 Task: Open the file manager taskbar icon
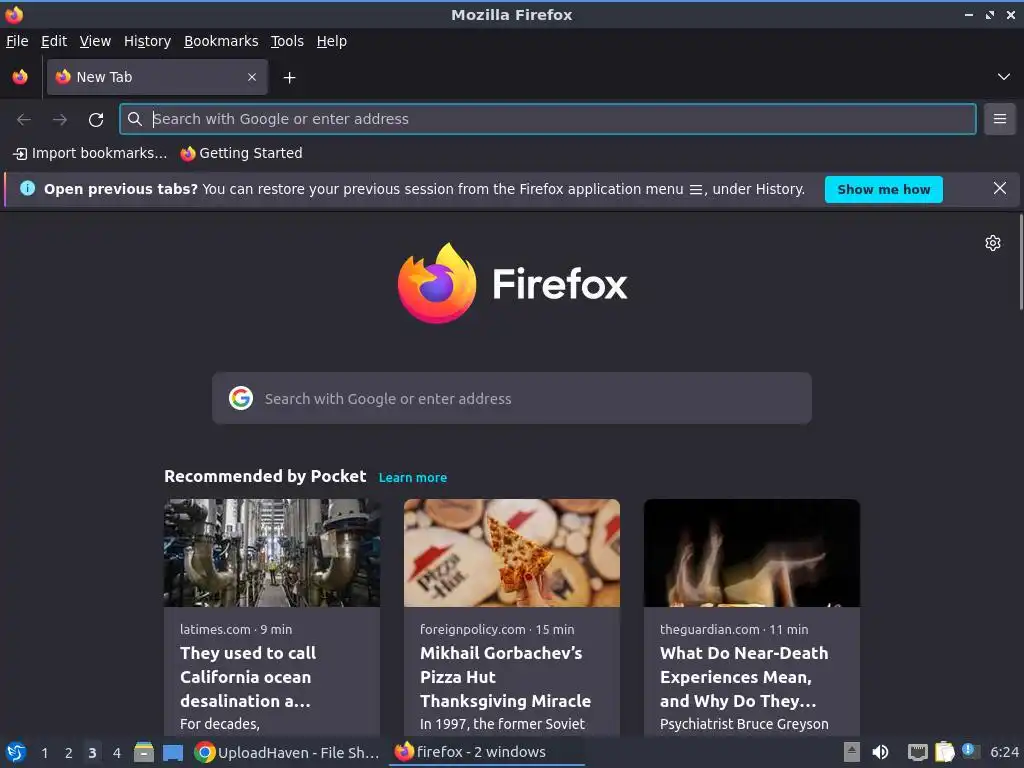[x=144, y=752]
